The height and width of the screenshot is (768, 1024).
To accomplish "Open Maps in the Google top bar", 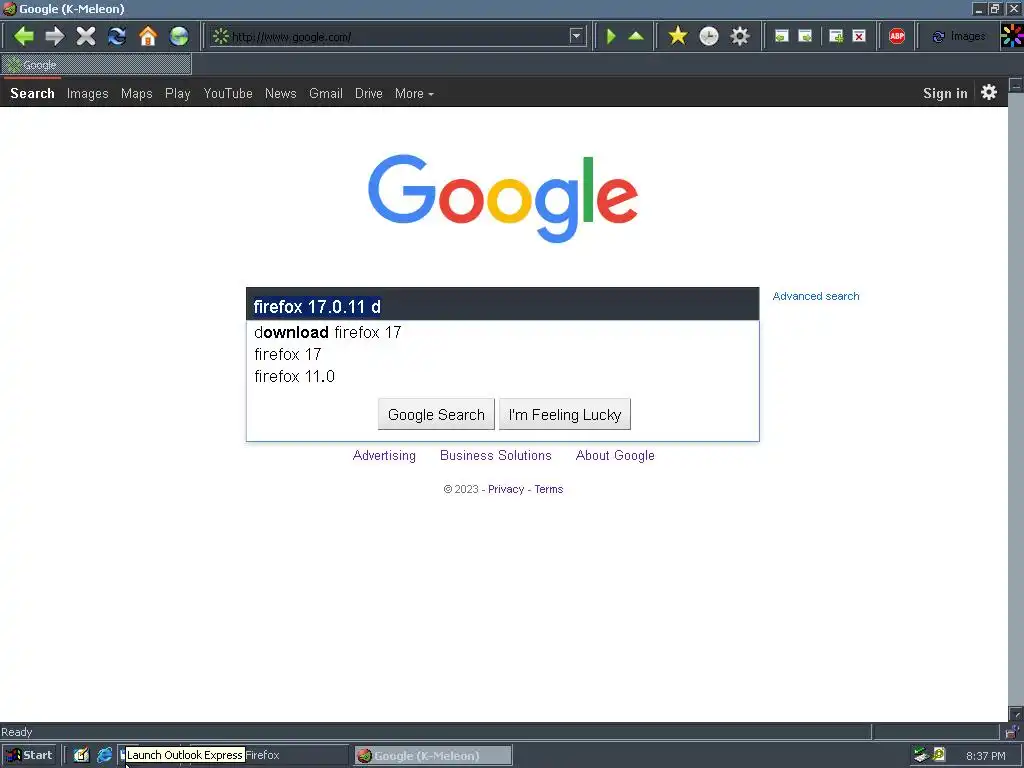I will coord(136,93).
